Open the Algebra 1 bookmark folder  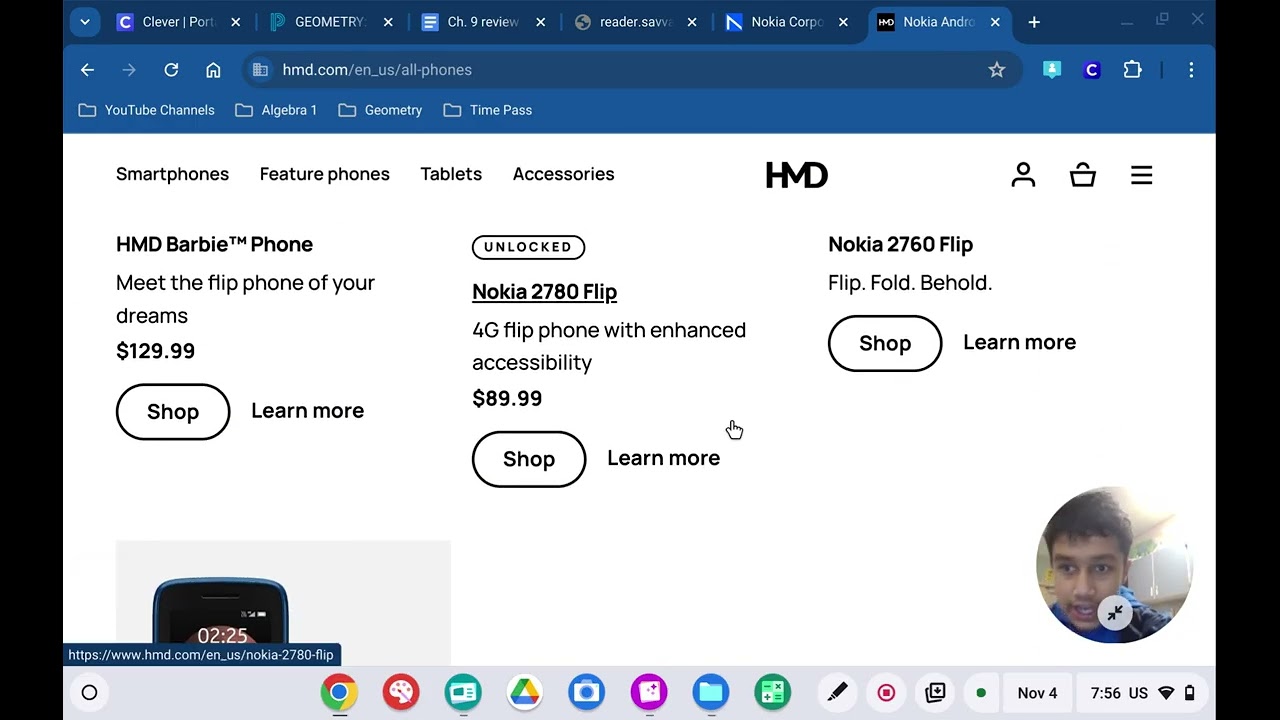(276, 110)
